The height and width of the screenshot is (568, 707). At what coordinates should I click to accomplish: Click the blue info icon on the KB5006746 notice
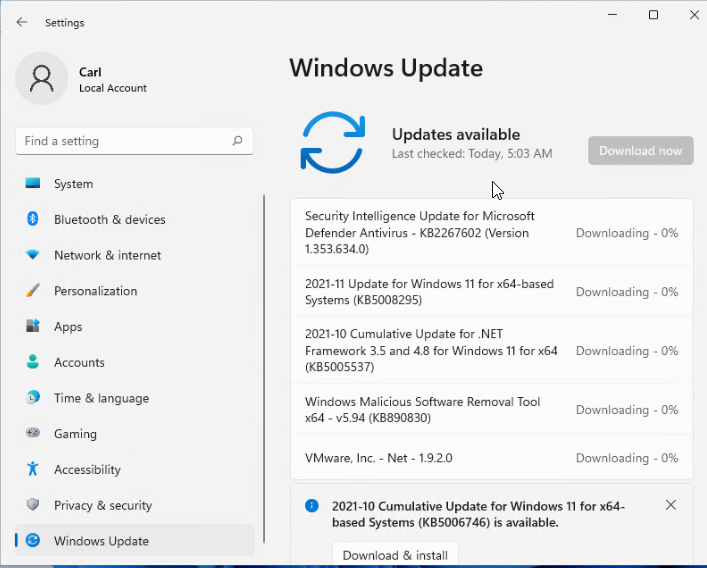[x=312, y=506]
